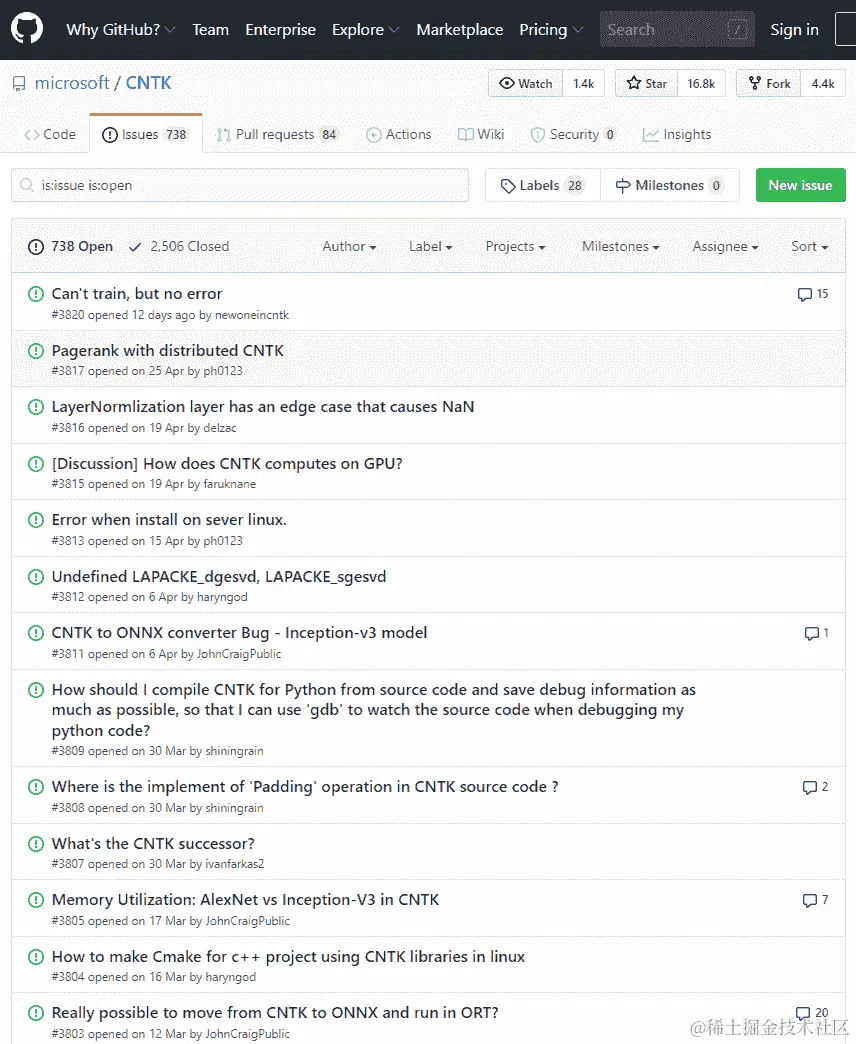This screenshot has height=1044, width=856.
Task: Click open-issue icon beside Discussion GPU issue
Action: (x=36, y=463)
